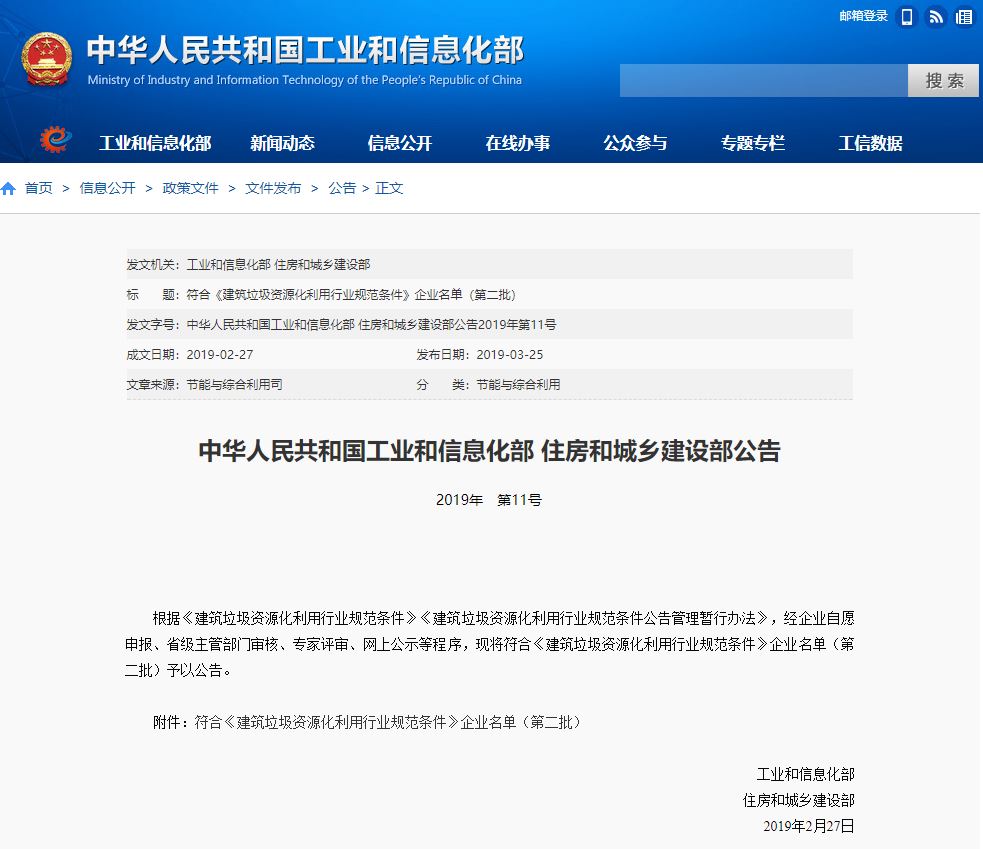Open 公众参与 navigation menu

(x=635, y=143)
